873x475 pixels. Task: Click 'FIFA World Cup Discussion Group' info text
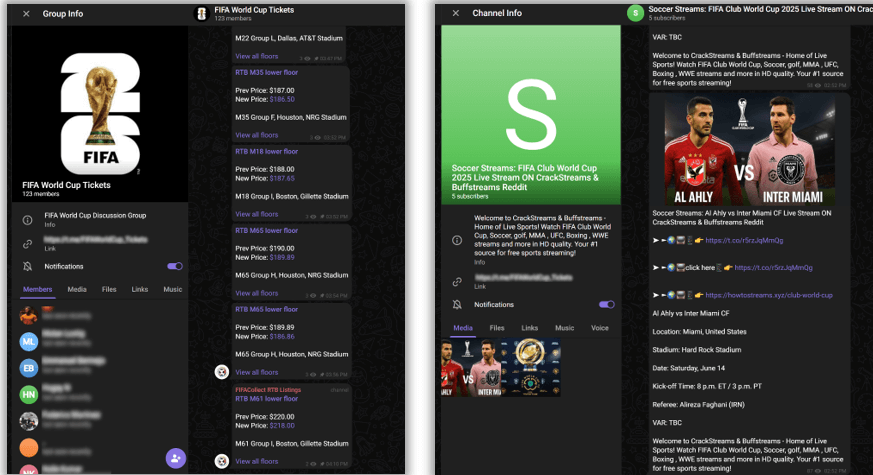tap(95, 216)
